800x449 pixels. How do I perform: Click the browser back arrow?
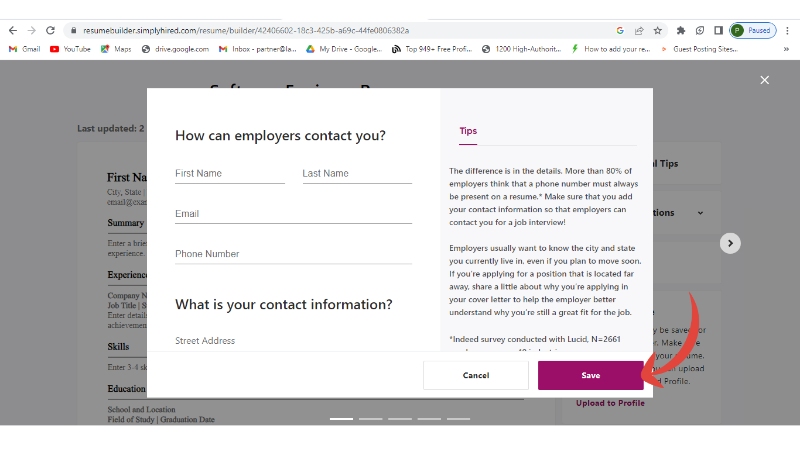coord(12,31)
